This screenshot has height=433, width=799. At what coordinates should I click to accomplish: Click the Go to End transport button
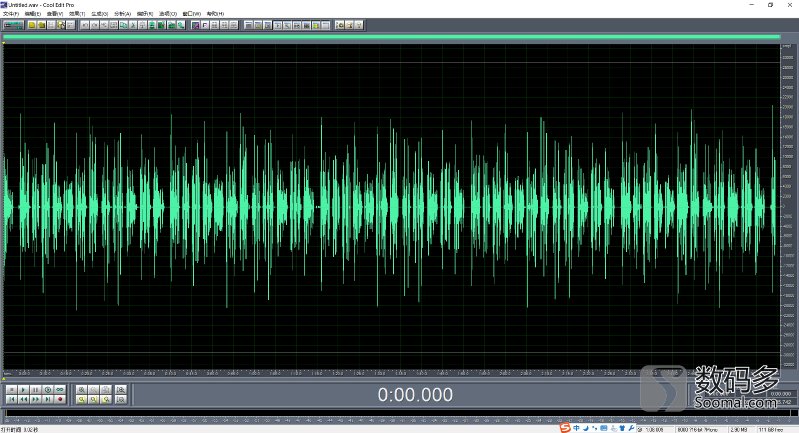pyautogui.click(x=47, y=399)
